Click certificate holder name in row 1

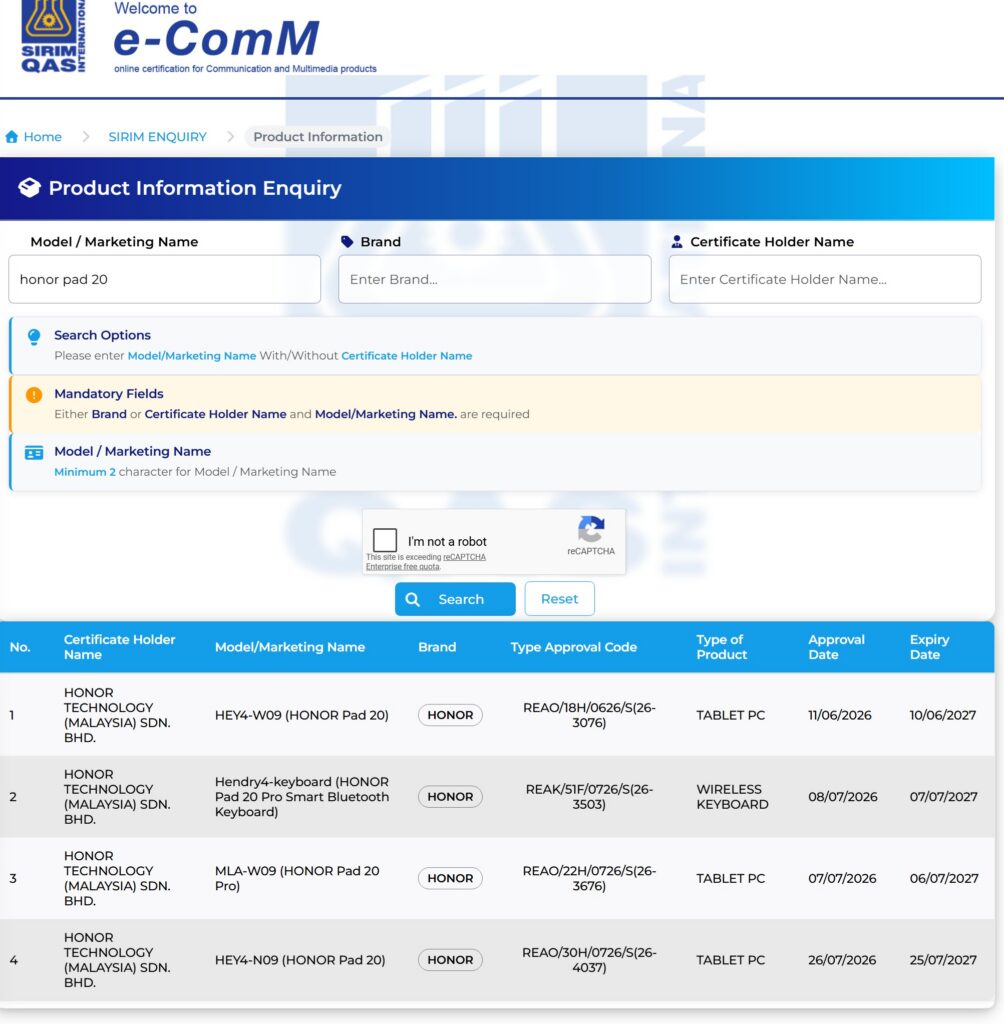[x=117, y=715]
